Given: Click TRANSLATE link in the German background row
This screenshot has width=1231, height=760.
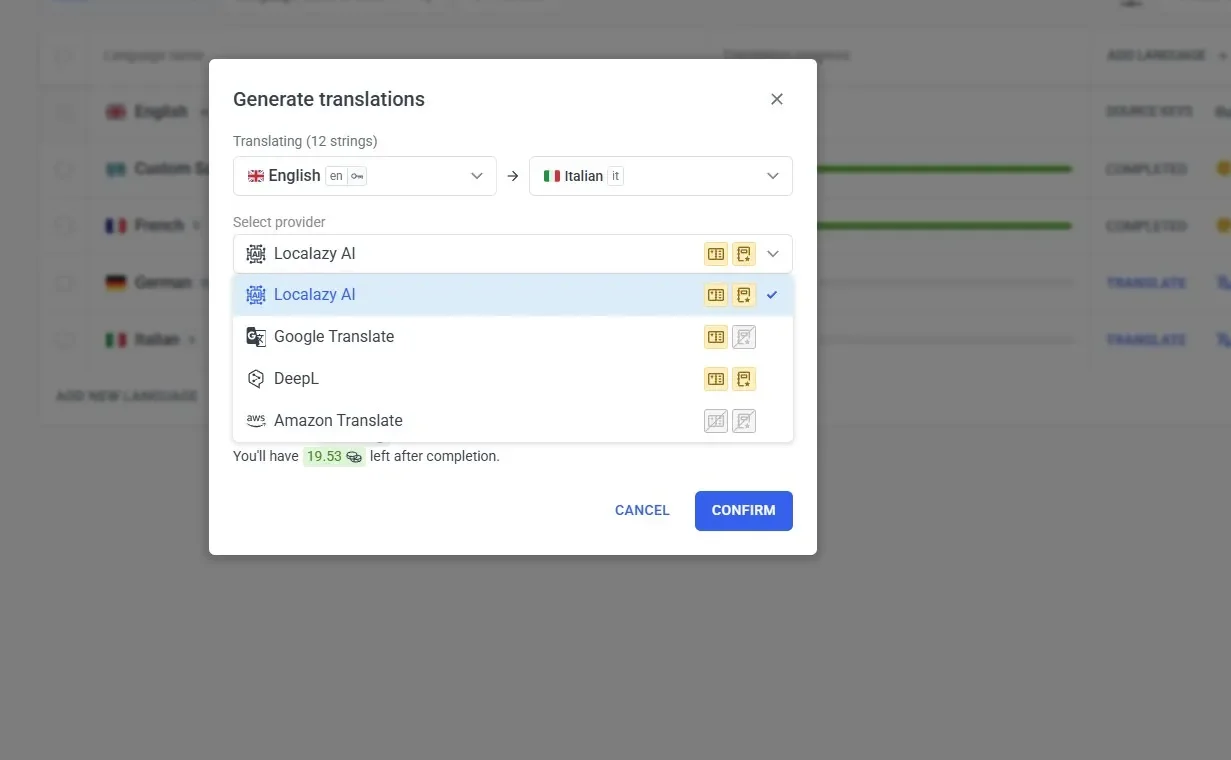Looking at the screenshot, I should click(x=1146, y=283).
